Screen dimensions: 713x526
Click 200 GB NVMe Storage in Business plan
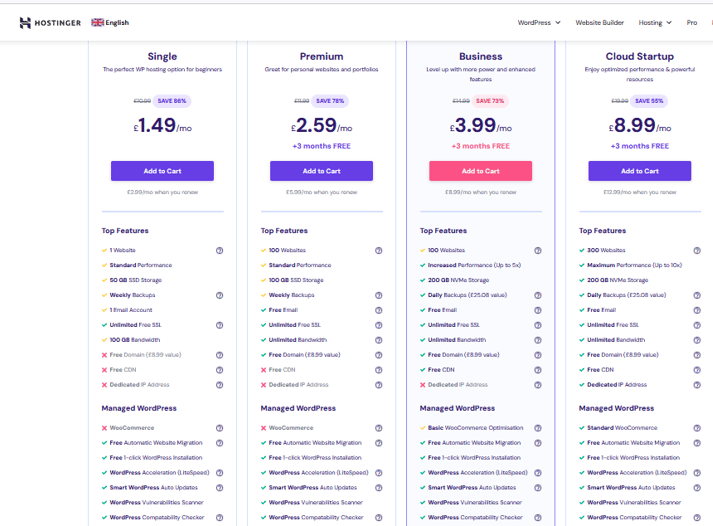pyautogui.click(x=458, y=280)
